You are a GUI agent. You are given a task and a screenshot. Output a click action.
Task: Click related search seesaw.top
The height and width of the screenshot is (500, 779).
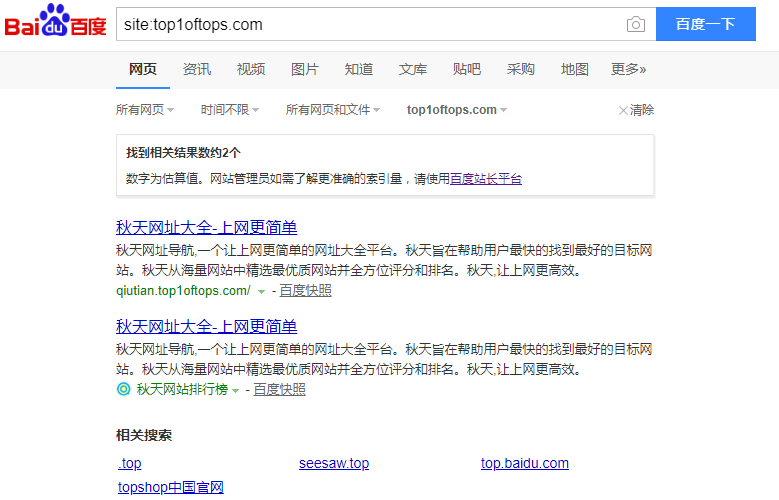[x=334, y=463]
